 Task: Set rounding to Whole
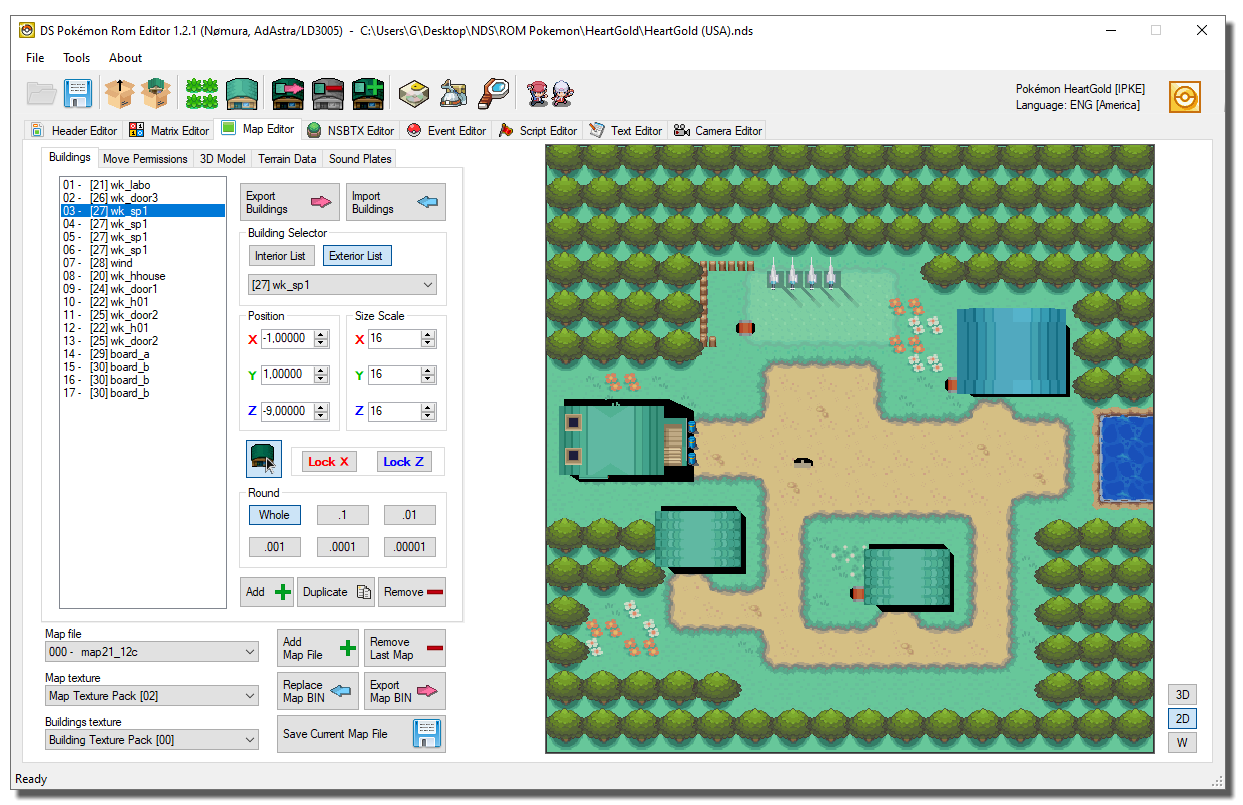274,515
